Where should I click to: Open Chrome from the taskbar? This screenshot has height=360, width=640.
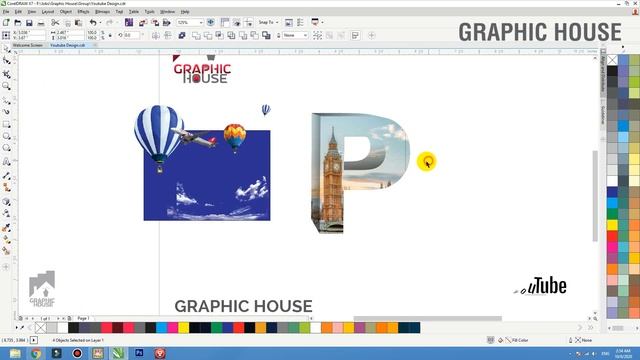pyautogui.click(x=36, y=353)
